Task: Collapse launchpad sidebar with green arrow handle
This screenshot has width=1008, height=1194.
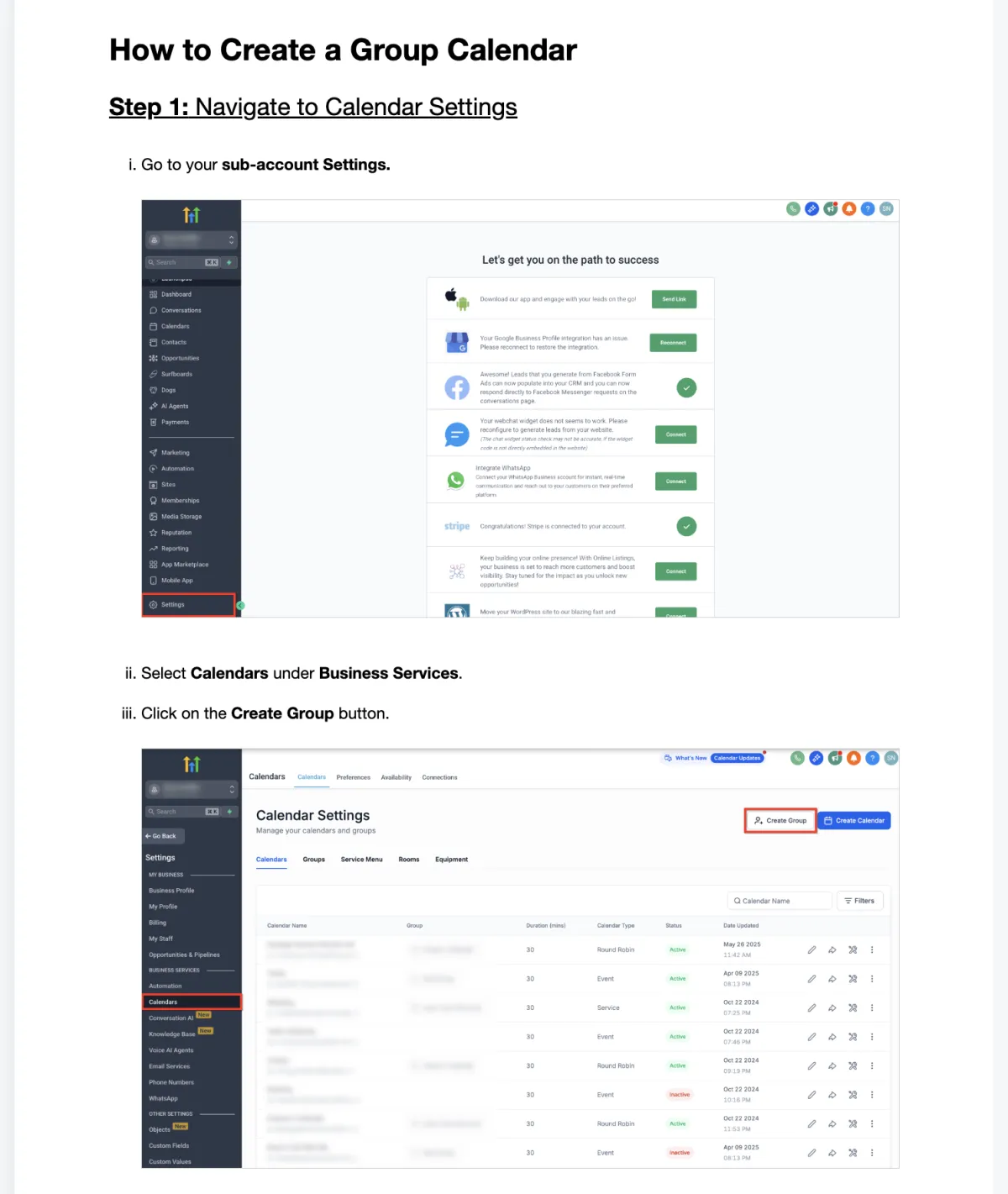Action: click(241, 605)
